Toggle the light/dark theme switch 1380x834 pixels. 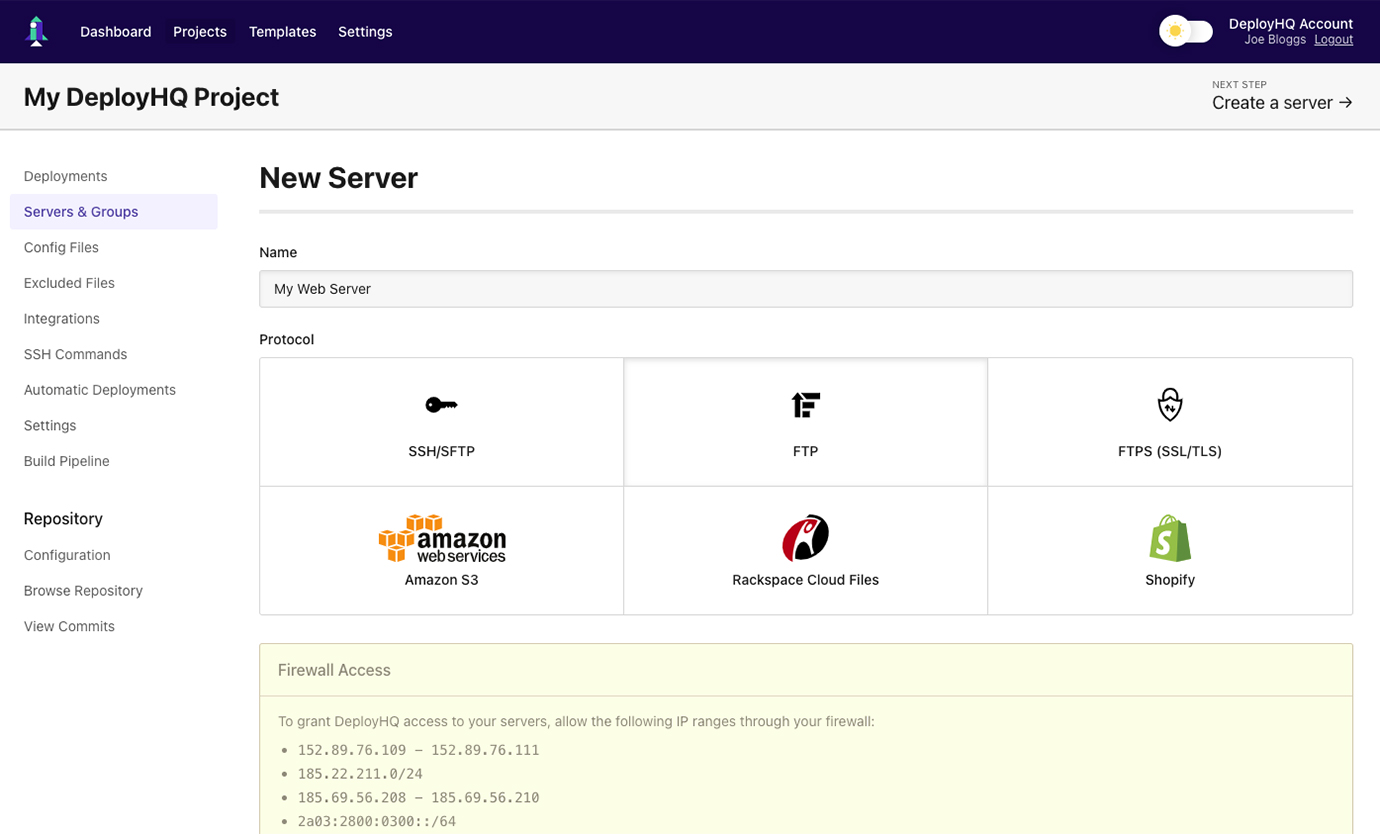pos(1185,32)
